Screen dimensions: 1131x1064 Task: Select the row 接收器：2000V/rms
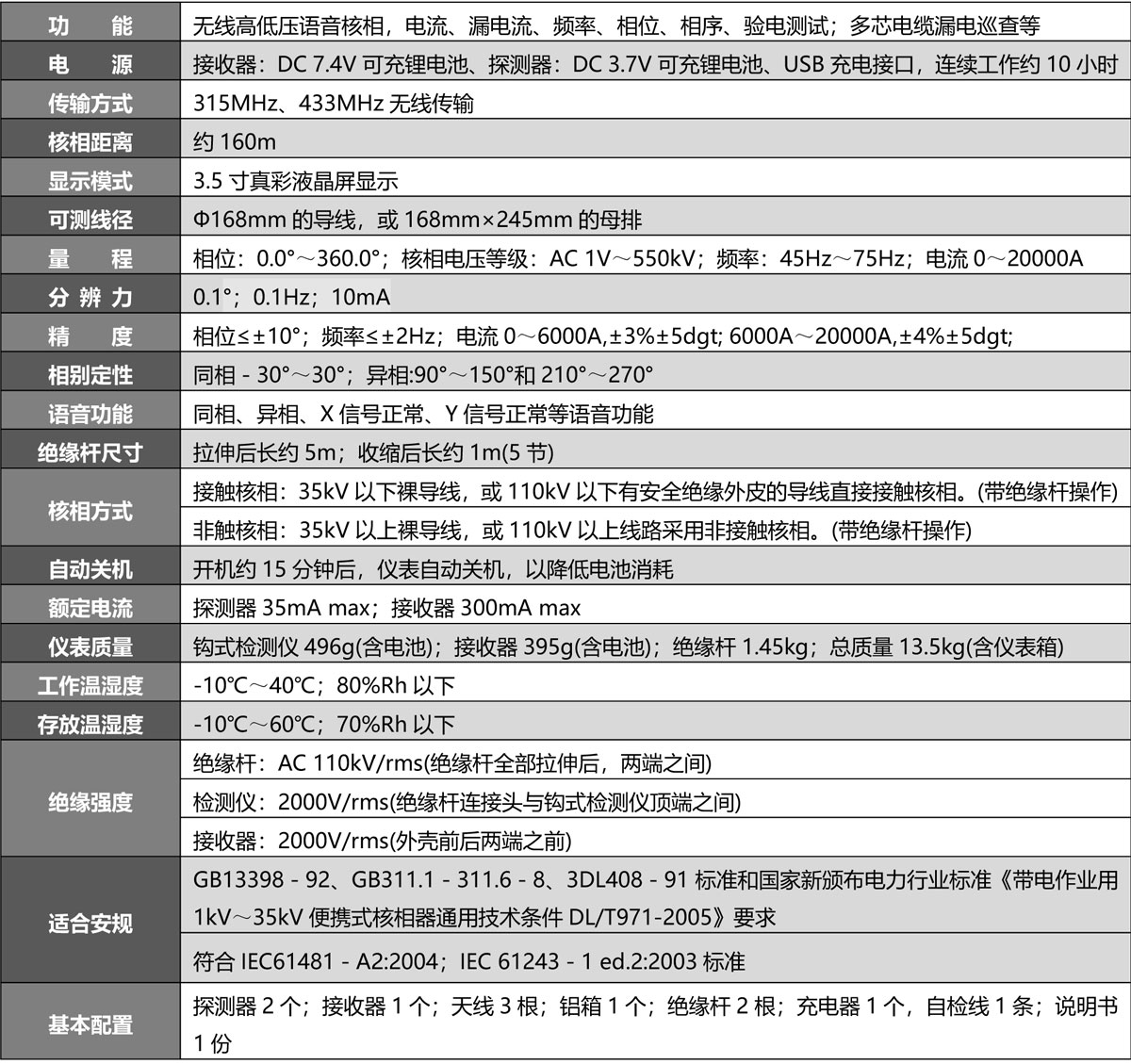point(382,840)
